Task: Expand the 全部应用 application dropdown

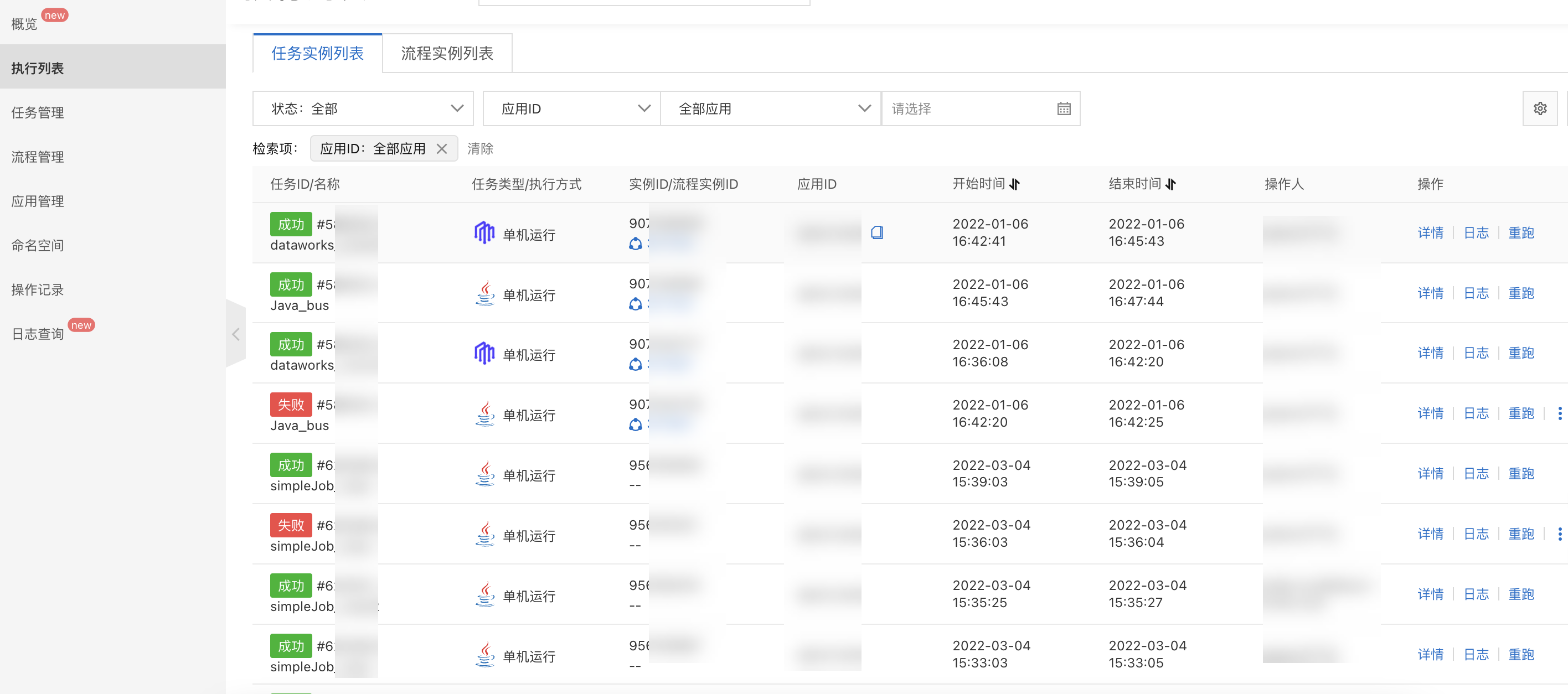Action: click(x=771, y=109)
